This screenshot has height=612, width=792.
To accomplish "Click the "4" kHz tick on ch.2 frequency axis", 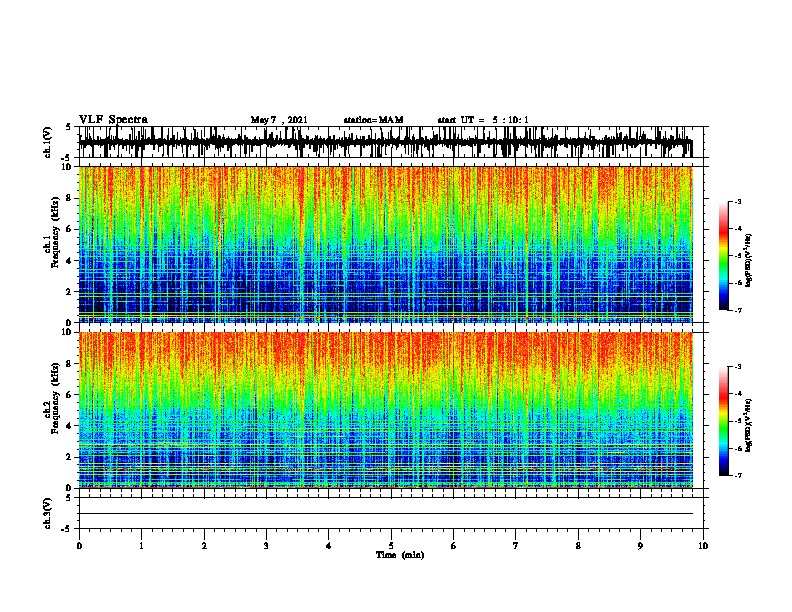I will click(70, 426).
